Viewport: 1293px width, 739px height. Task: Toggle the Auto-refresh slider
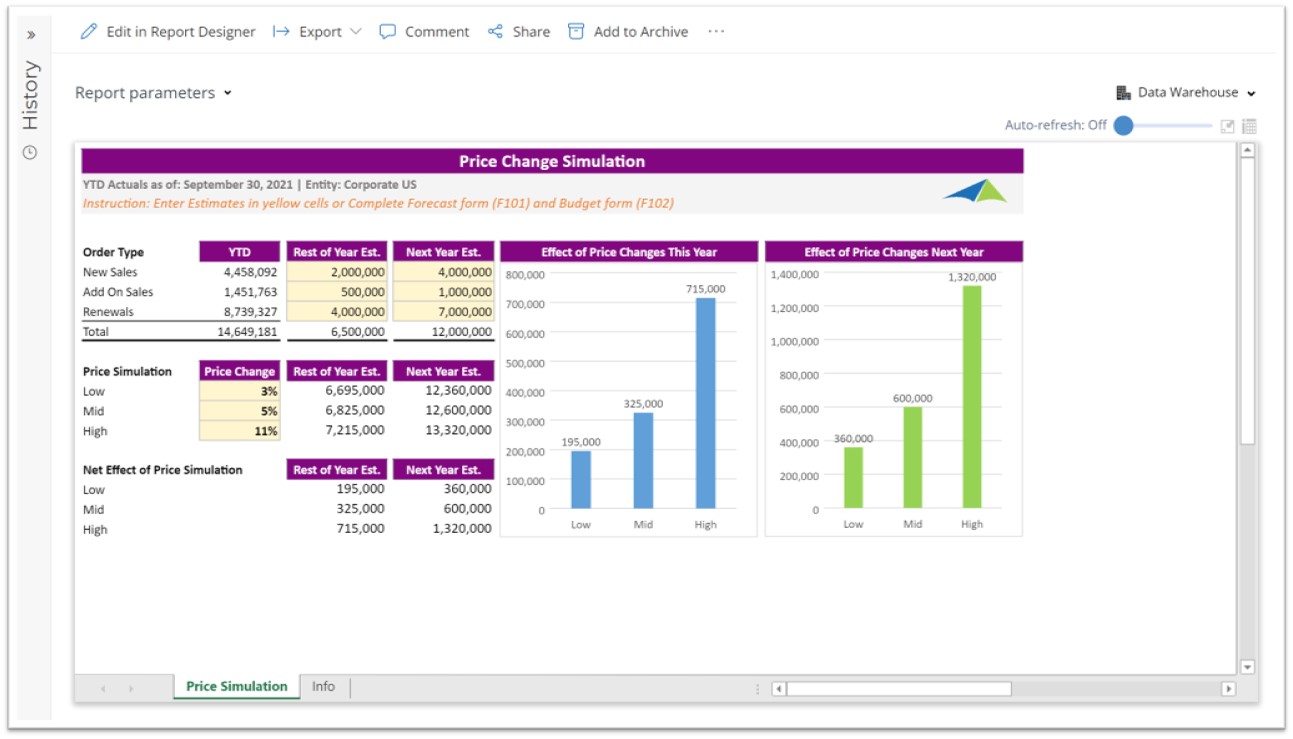coord(1124,126)
